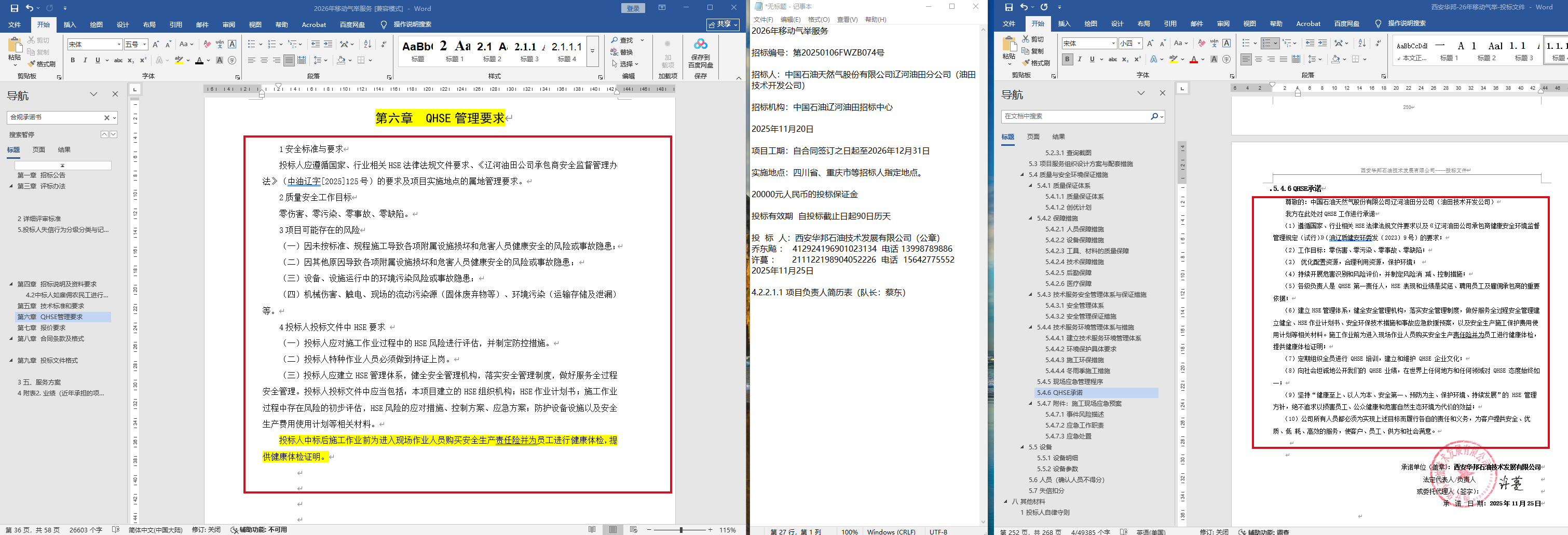The width and height of the screenshot is (1568, 535).
Task: Clear all formatting in left Word ribbon
Action: (x=207, y=45)
